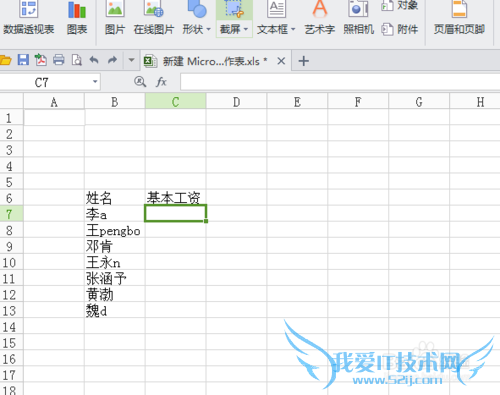Select cell containing 基本工资
The image size is (500, 395).
[176, 198]
